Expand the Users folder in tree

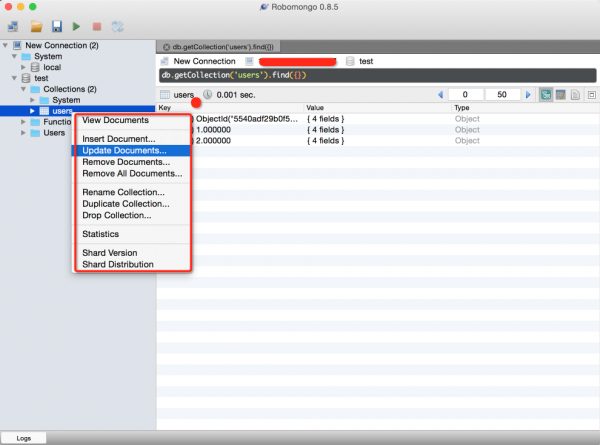pyautogui.click(x=23, y=133)
